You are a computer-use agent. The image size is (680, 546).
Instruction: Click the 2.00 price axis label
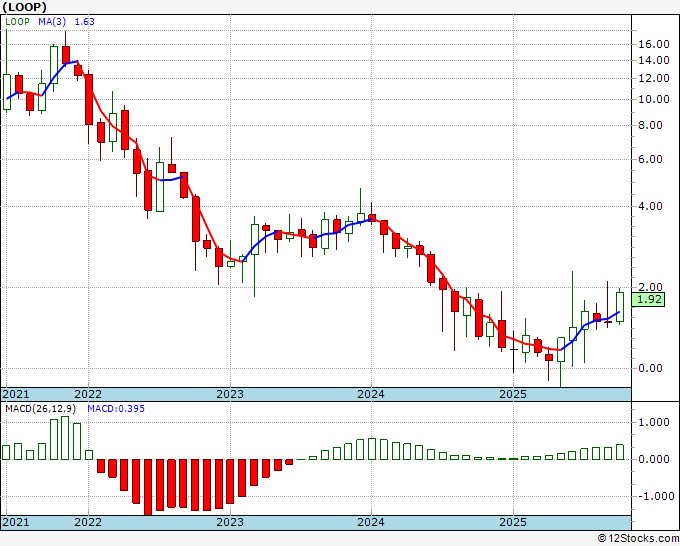point(650,287)
